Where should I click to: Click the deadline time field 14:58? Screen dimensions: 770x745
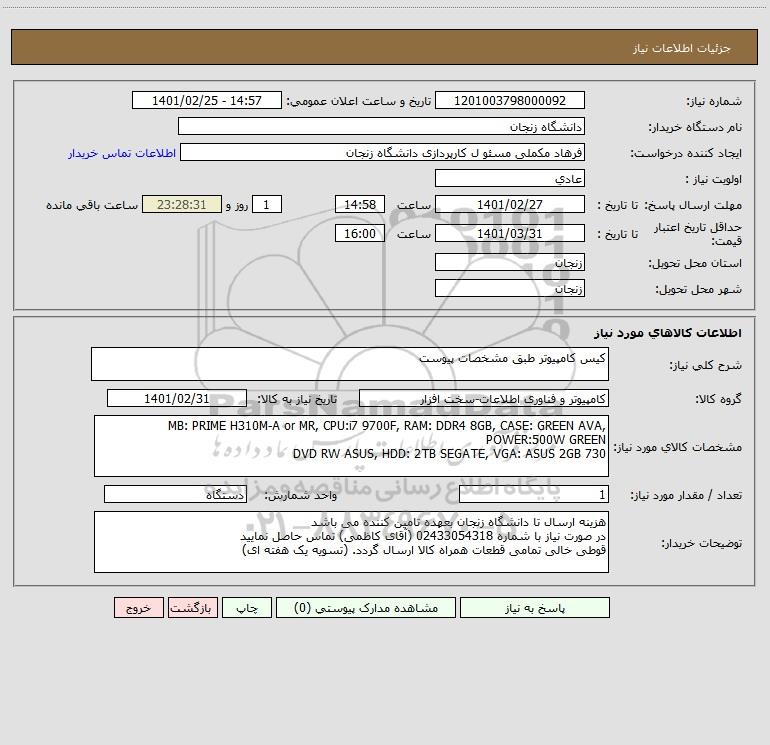click(x=359, y=205)
